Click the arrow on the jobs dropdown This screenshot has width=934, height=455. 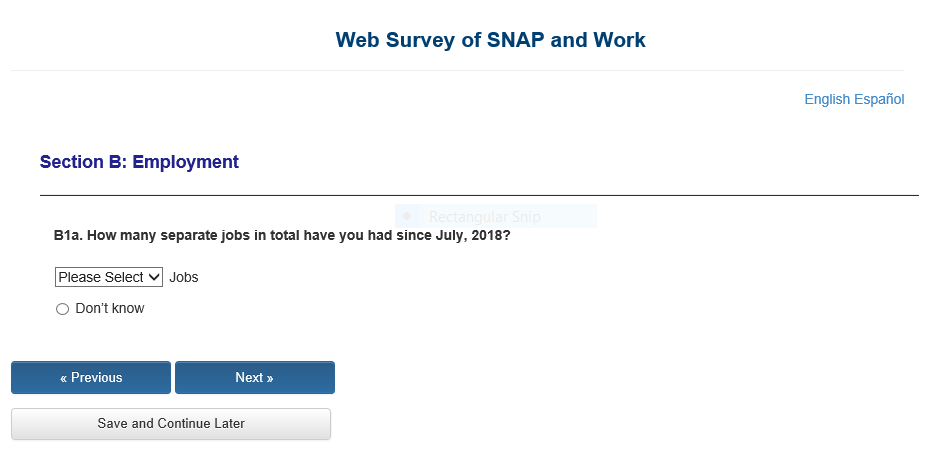(154, 277)
